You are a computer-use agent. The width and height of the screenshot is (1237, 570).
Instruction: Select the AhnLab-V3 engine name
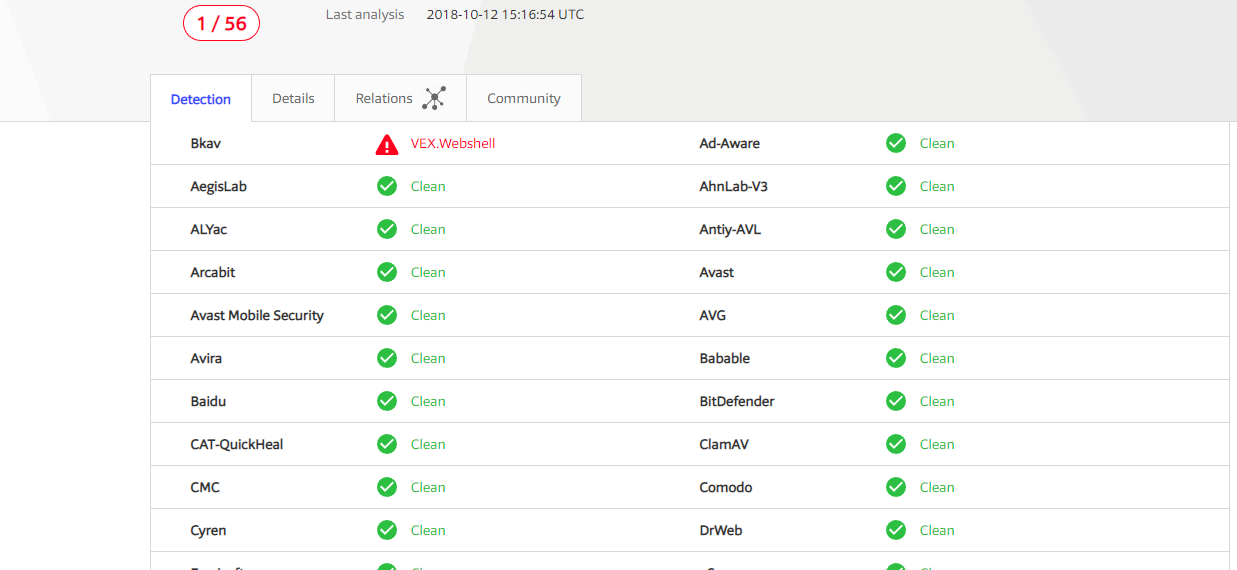(734, 186)
